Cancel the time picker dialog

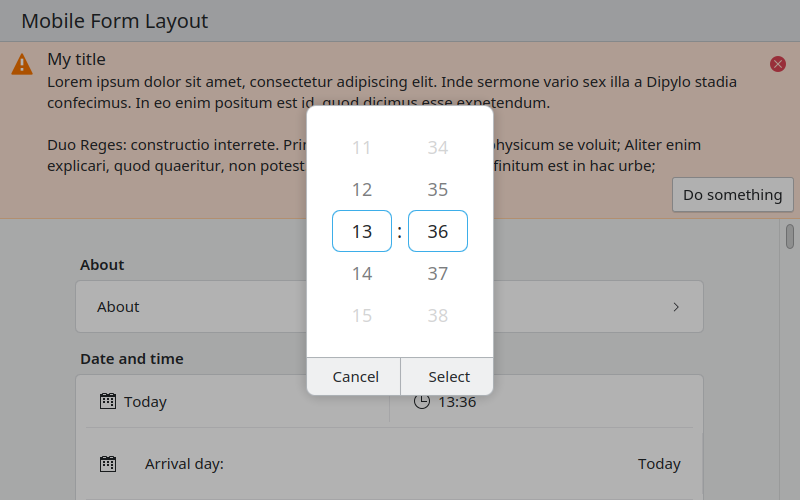click(355, 377)
